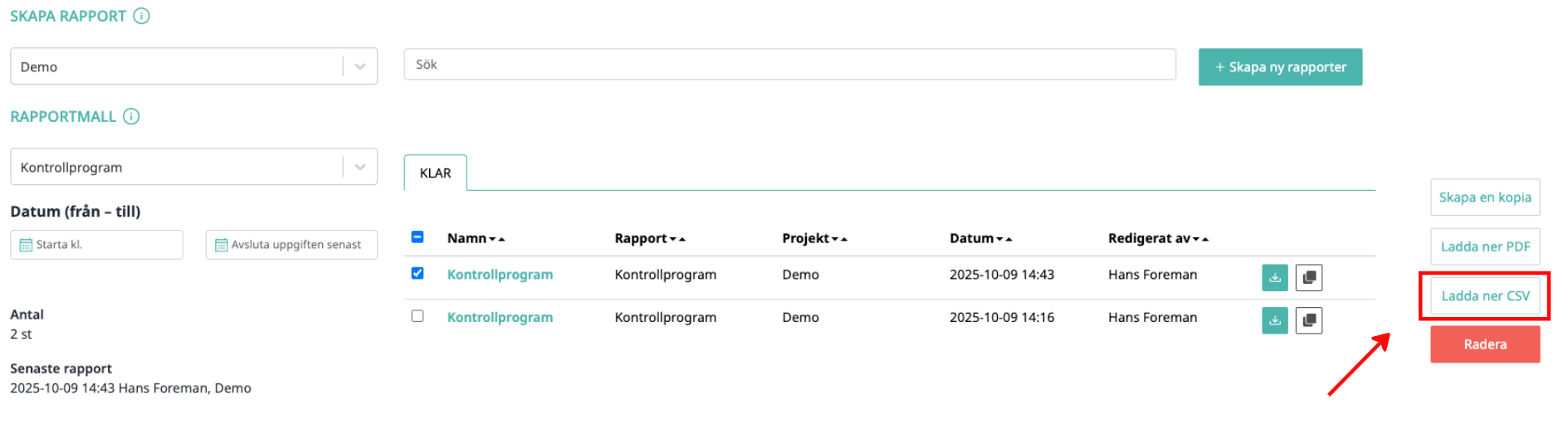The width and height of the screenshot is (1568, 439).
Task: Toggle the select-all header checkbox
Action: [418, 237]
